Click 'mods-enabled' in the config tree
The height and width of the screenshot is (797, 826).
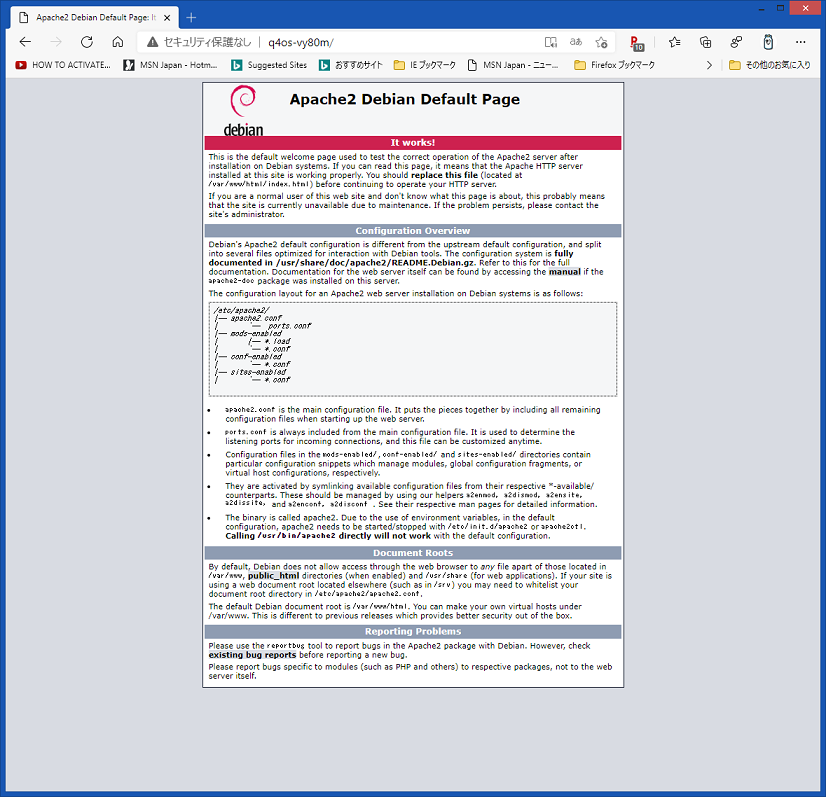[x=256, y=333]
